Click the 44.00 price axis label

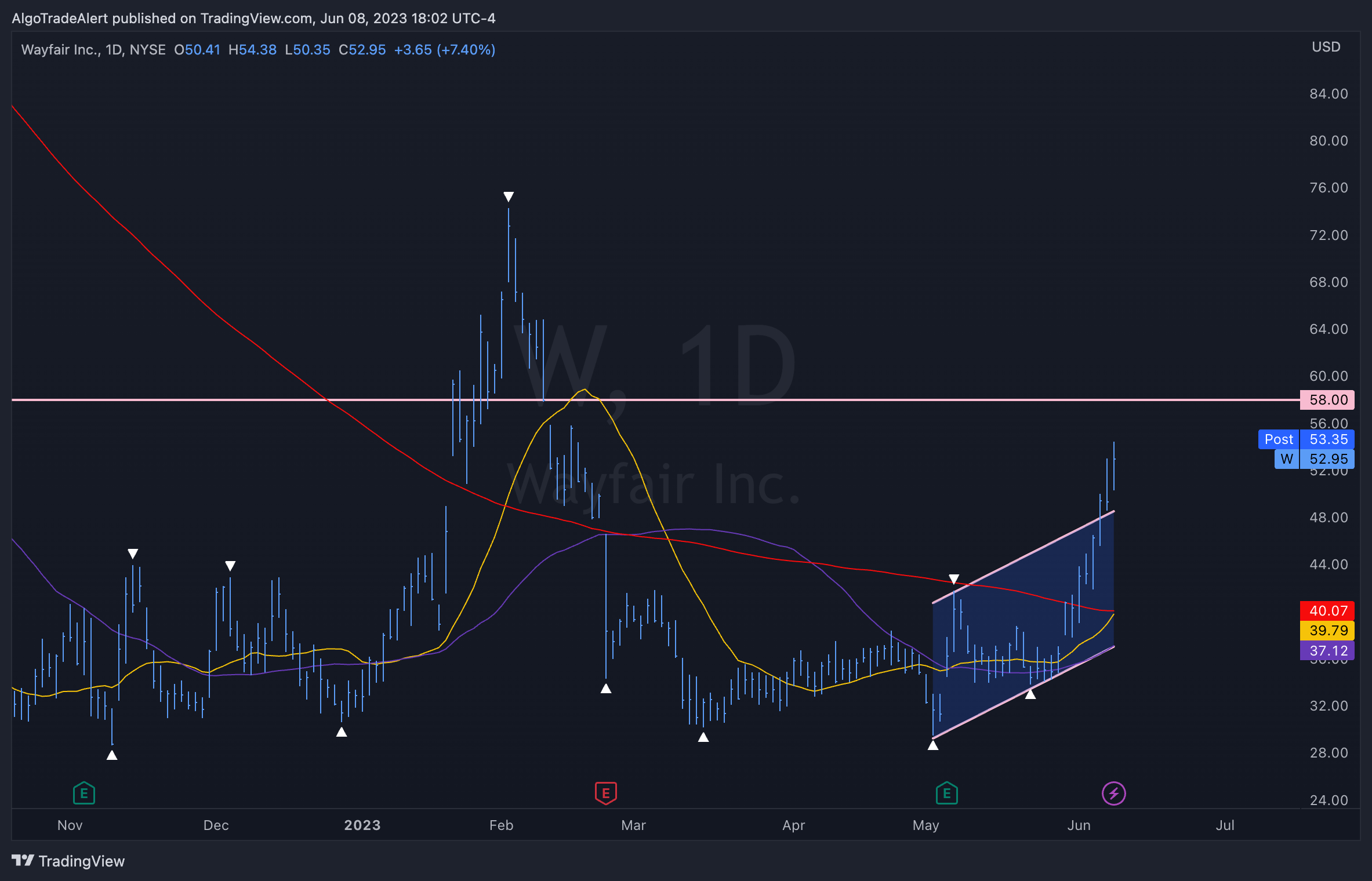point(1329,565)
